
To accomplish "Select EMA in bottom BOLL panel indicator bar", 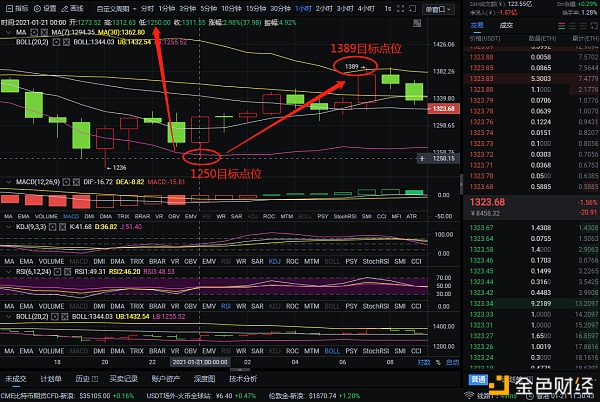I will click(x=26, y=351).
